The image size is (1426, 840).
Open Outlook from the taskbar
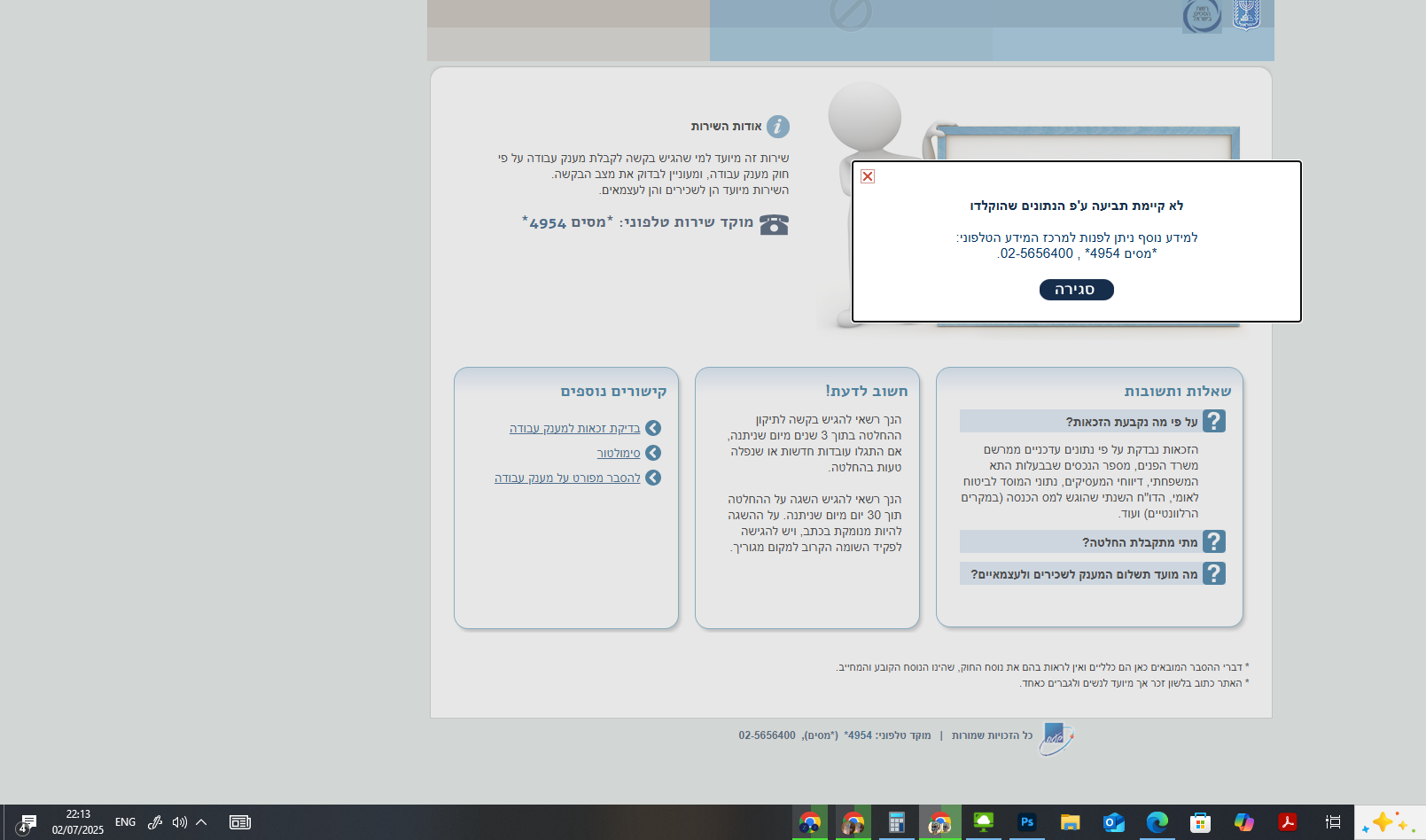[1113, 822]
